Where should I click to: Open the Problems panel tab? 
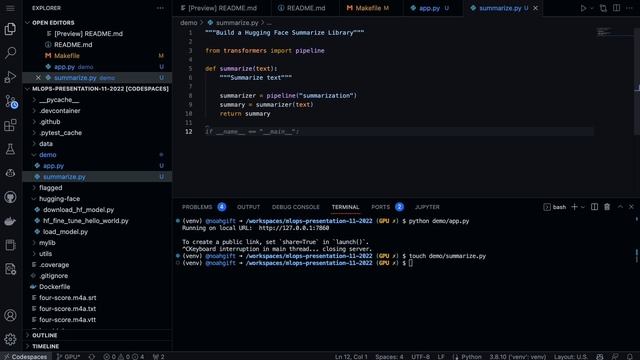[x=204, y=207]
